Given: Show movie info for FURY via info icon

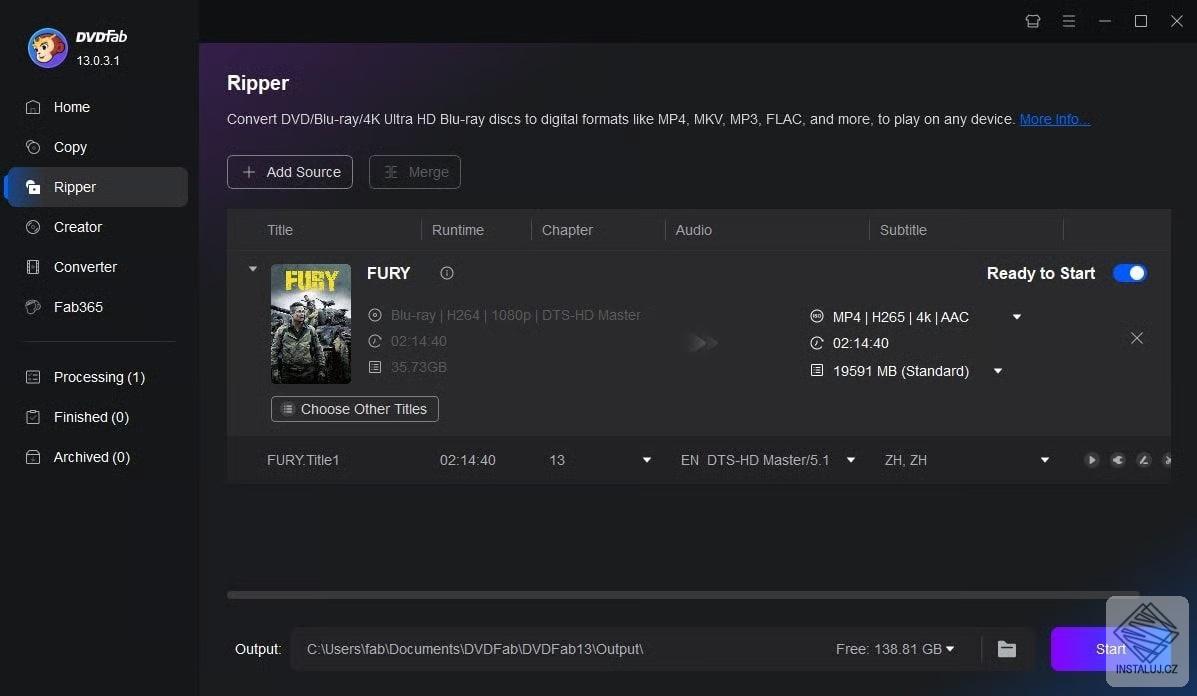Looking at the screenshot, I should (x=447, y=273).
